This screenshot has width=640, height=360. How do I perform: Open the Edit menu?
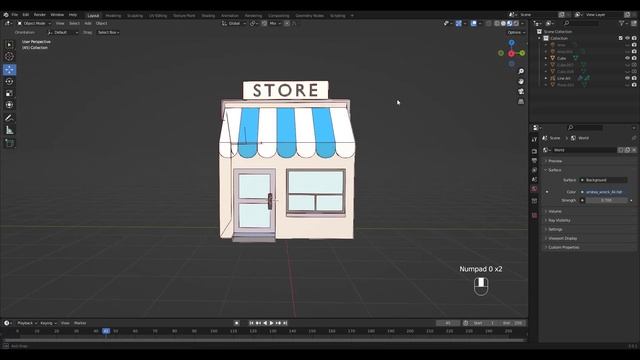[x=26, y=15]
